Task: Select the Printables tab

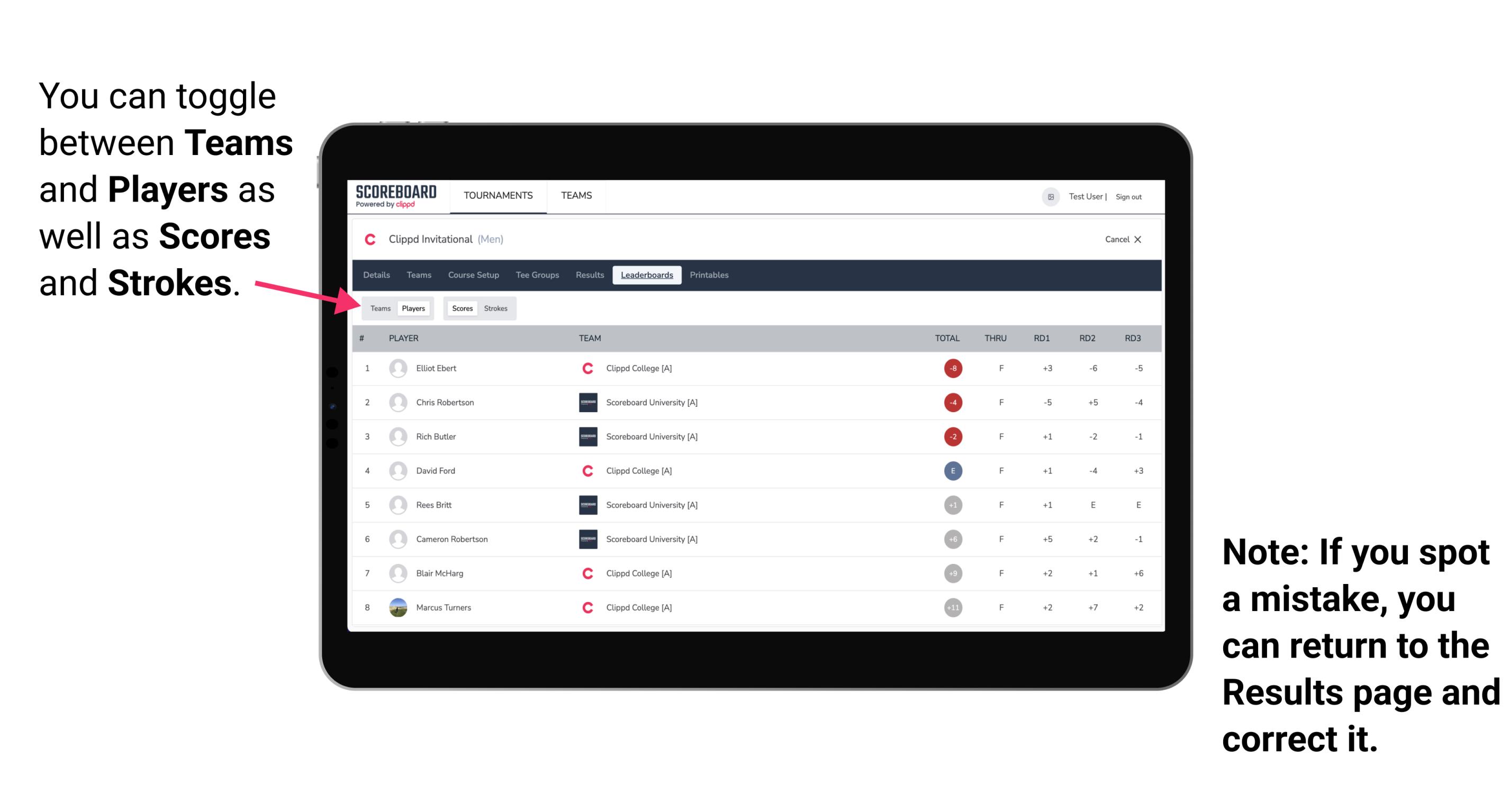Action: 710,275
